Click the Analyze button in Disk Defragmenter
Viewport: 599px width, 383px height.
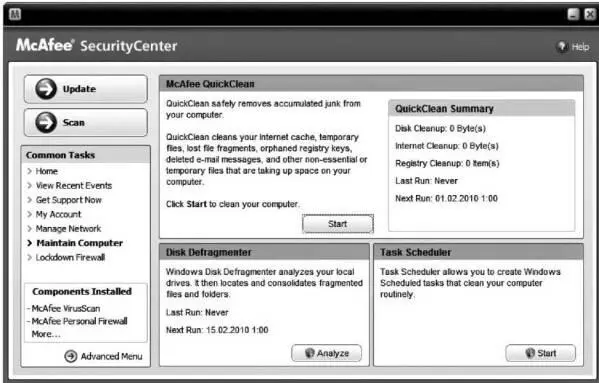coord(327,353)
